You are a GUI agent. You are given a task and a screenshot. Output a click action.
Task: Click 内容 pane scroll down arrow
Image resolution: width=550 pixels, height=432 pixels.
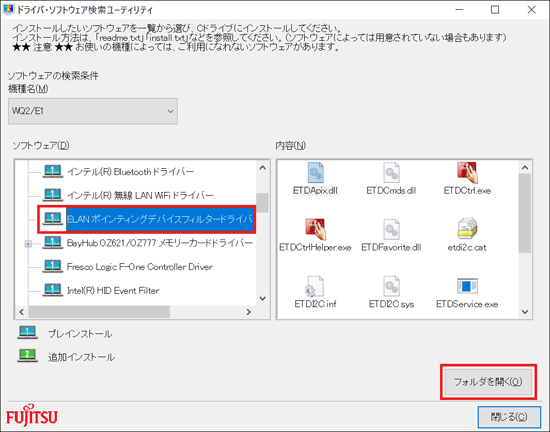(x=525, y=312)
